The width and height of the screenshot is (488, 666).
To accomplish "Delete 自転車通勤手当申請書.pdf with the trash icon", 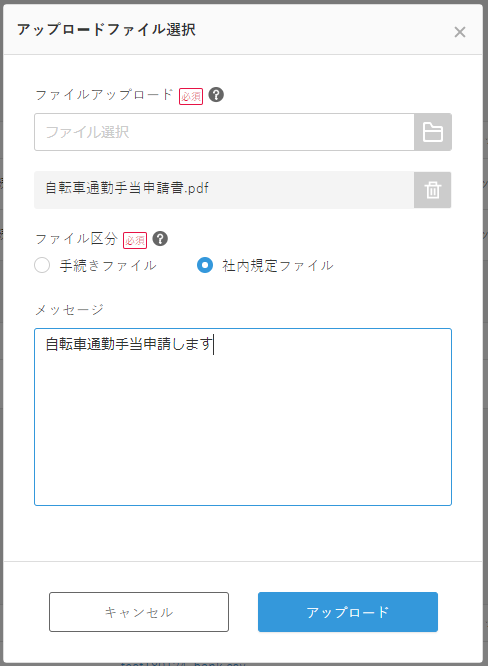I will pyautogui.click(x=432, y=190).
